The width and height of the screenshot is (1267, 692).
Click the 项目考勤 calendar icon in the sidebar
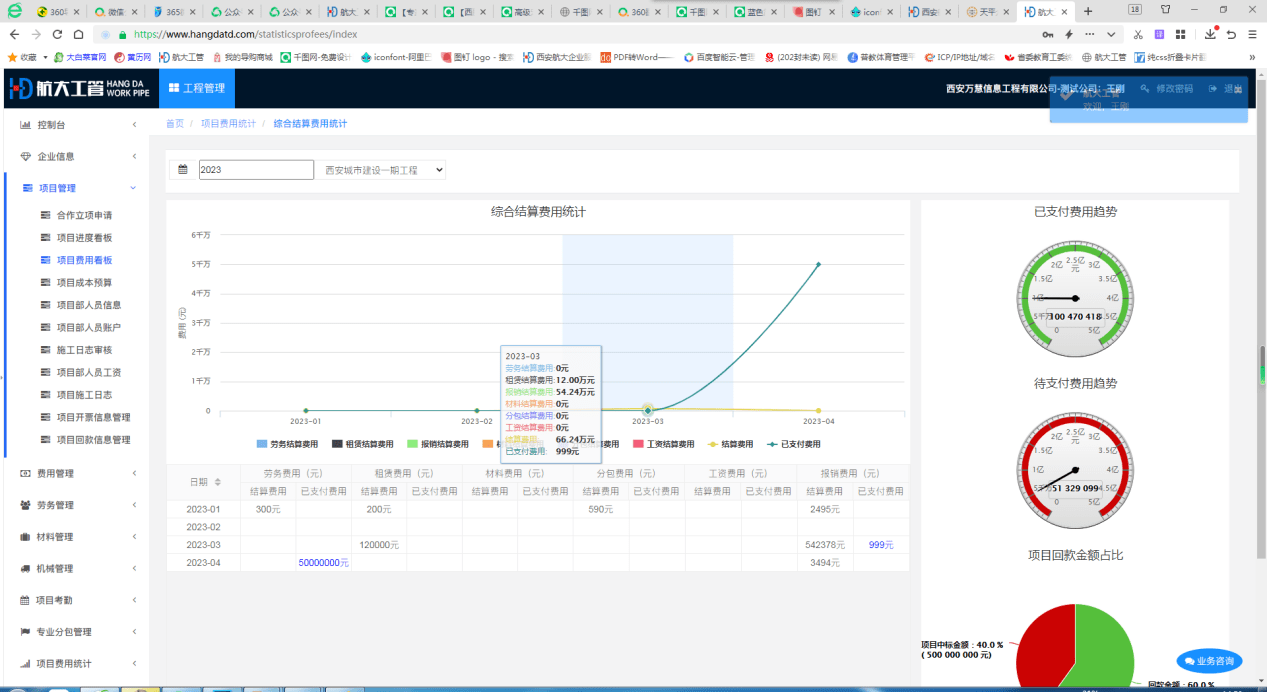(x=26, y=600)
